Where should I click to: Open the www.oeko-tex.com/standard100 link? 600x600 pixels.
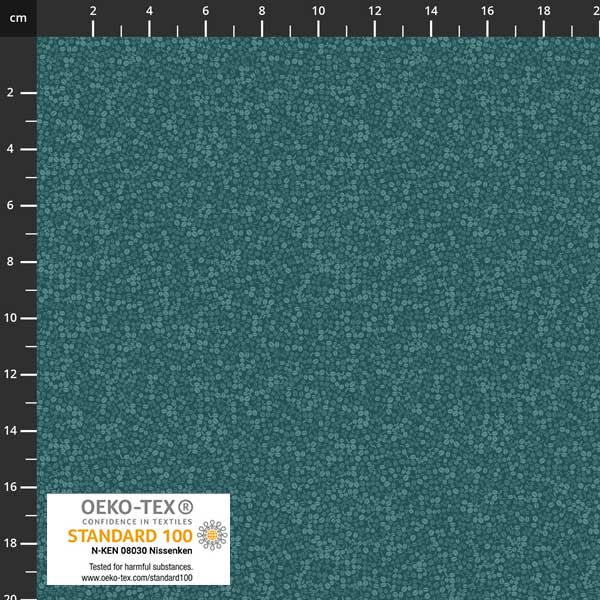(x=138, y=577)
